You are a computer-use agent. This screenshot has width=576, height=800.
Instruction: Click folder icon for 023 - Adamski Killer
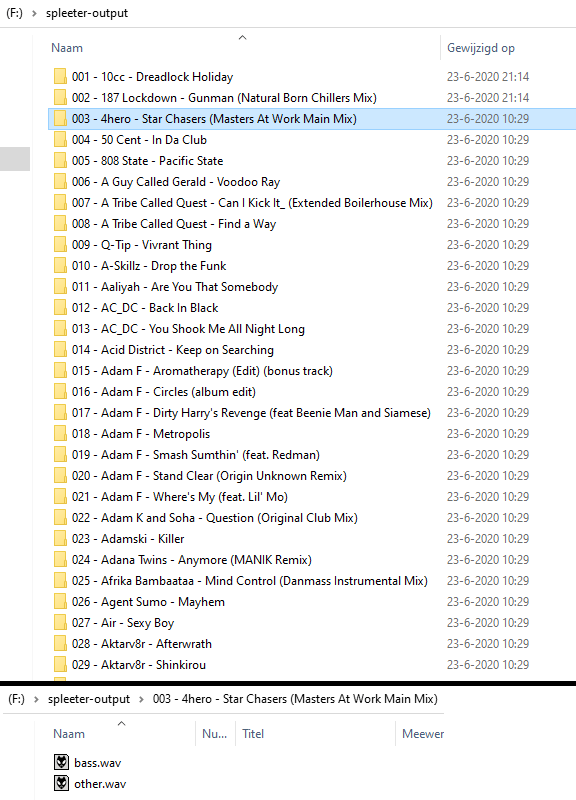coord(60,538)
